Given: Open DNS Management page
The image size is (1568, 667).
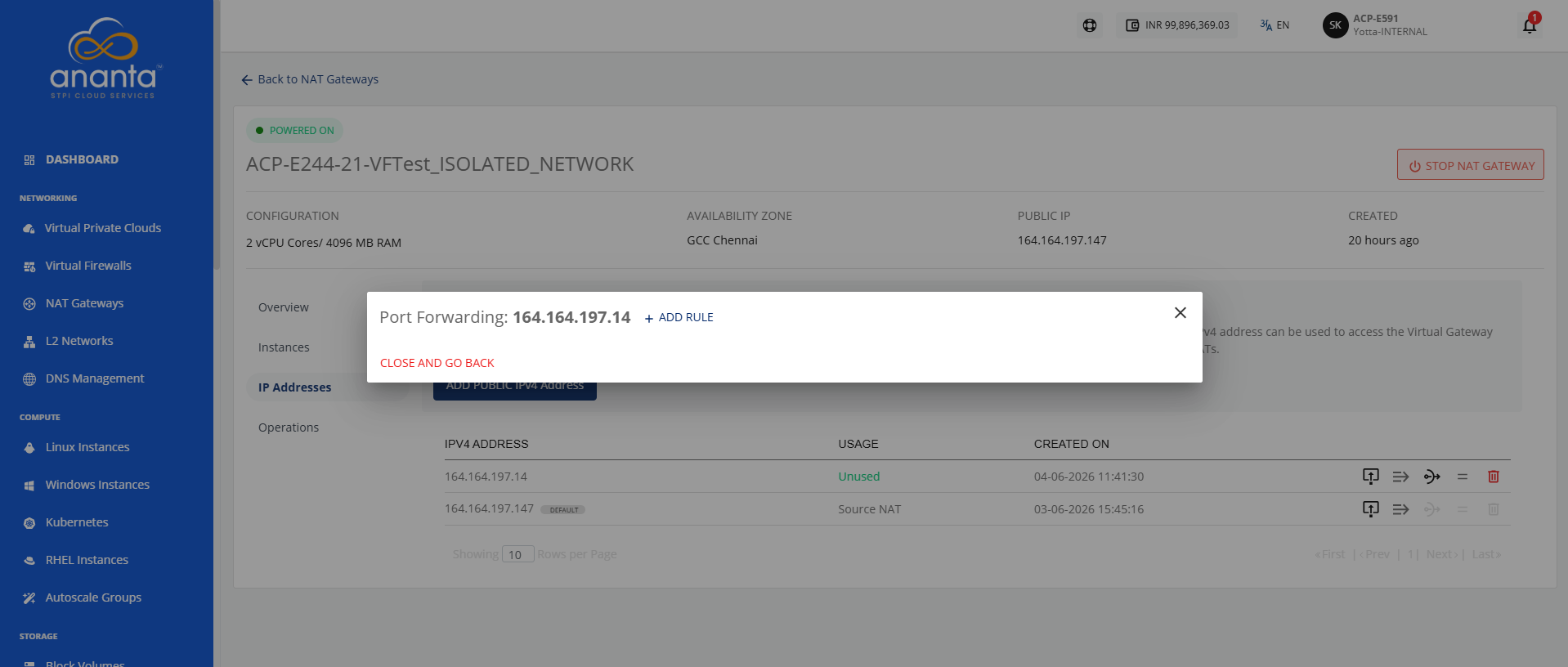Looking at the screenshot, I should (x=95, y=378).
